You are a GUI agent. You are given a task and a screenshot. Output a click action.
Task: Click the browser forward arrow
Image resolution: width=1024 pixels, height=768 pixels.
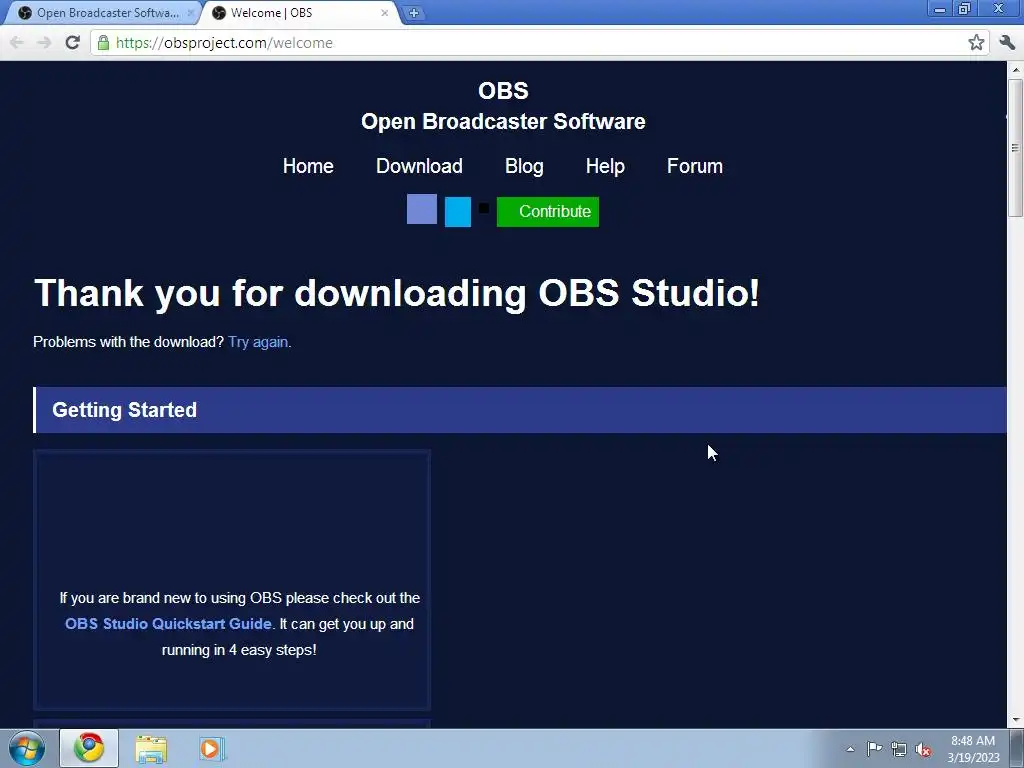click(x=44, y=42)
